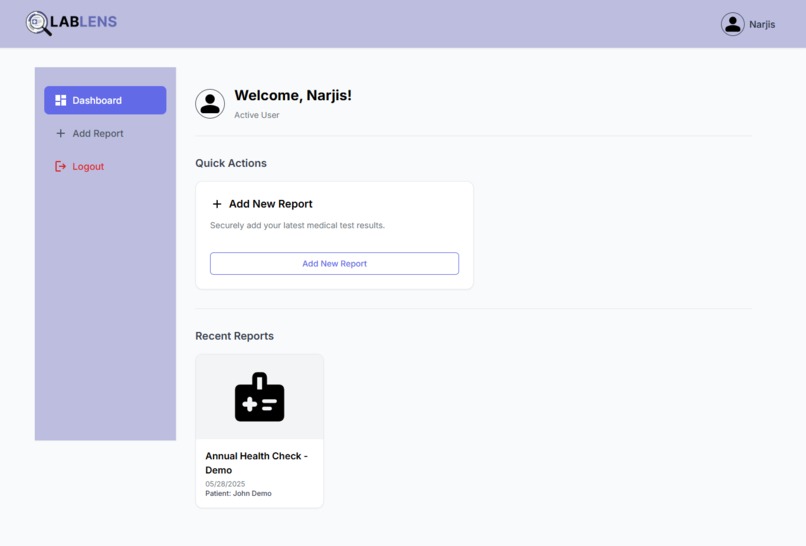Screen dimensions: 806x546
Task: Open the user avatar icon in header
Action: [x=732, y=24]
